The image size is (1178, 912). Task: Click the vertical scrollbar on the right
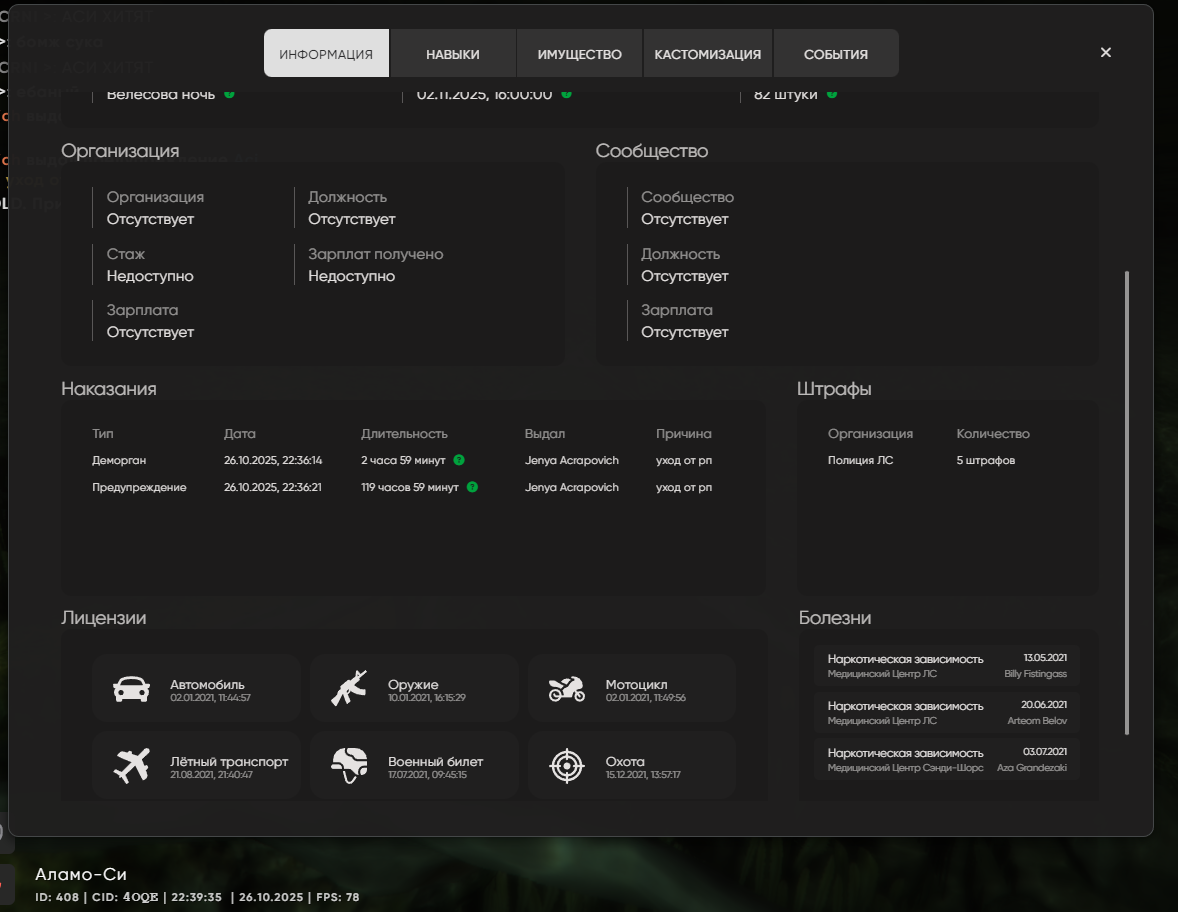[1126, 500]
